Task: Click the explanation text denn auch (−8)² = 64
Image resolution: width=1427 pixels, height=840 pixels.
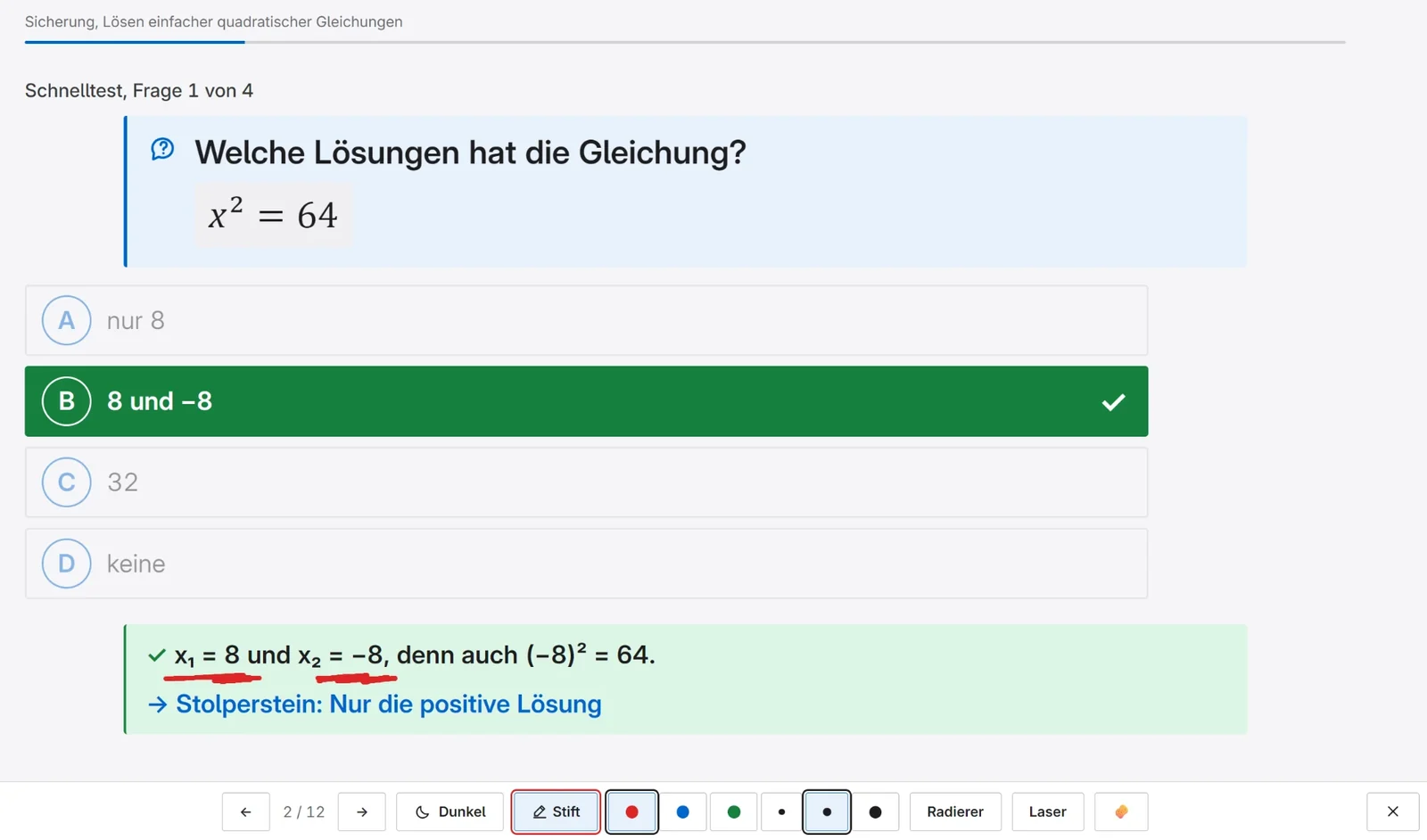Action: (x=526, y=655)
